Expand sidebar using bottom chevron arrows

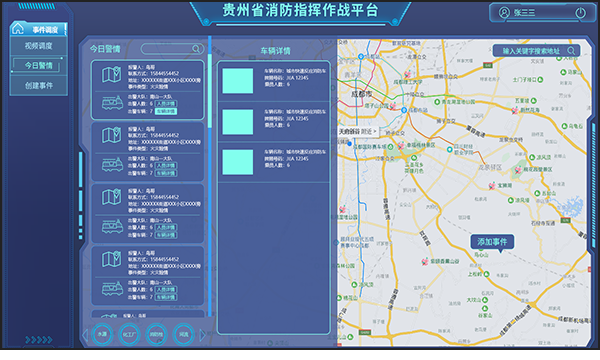(x=39, y=339)
